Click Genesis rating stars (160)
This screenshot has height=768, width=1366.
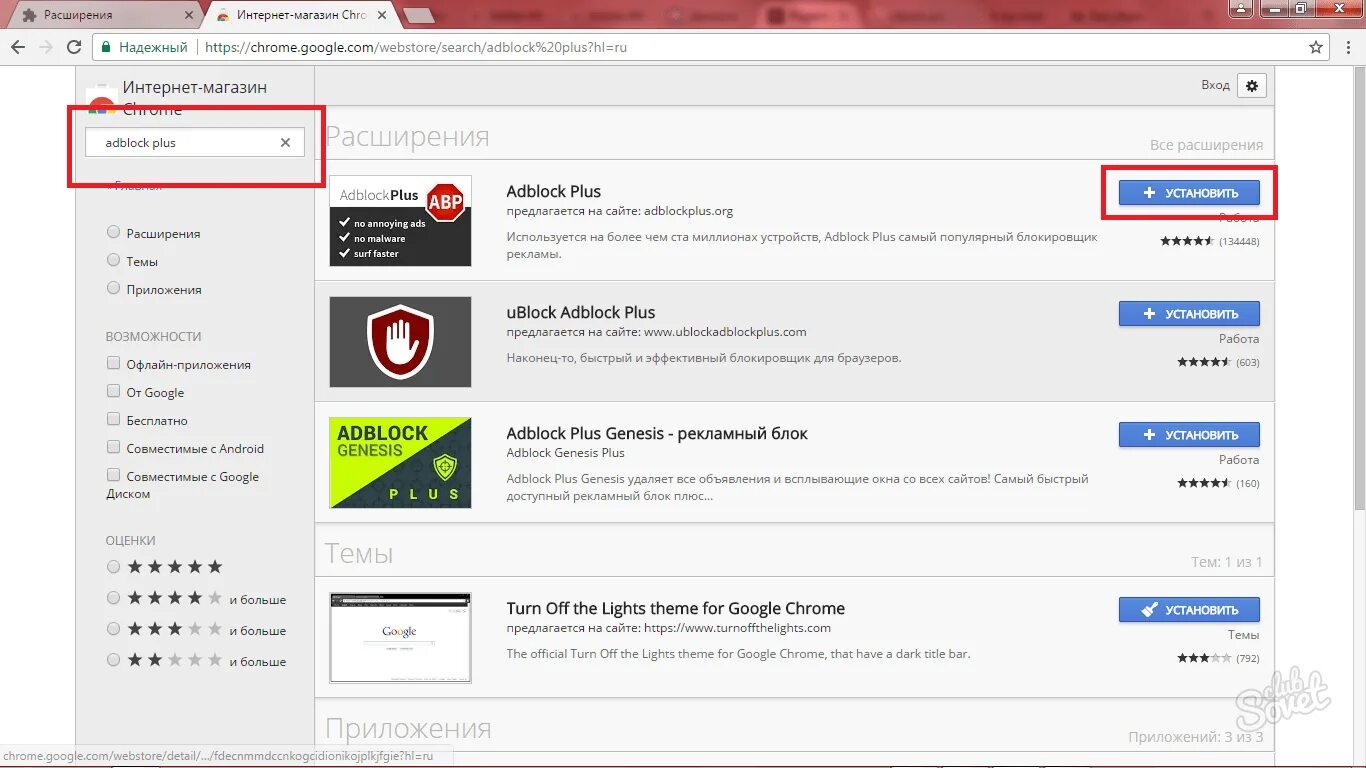tap(1203, 483)
